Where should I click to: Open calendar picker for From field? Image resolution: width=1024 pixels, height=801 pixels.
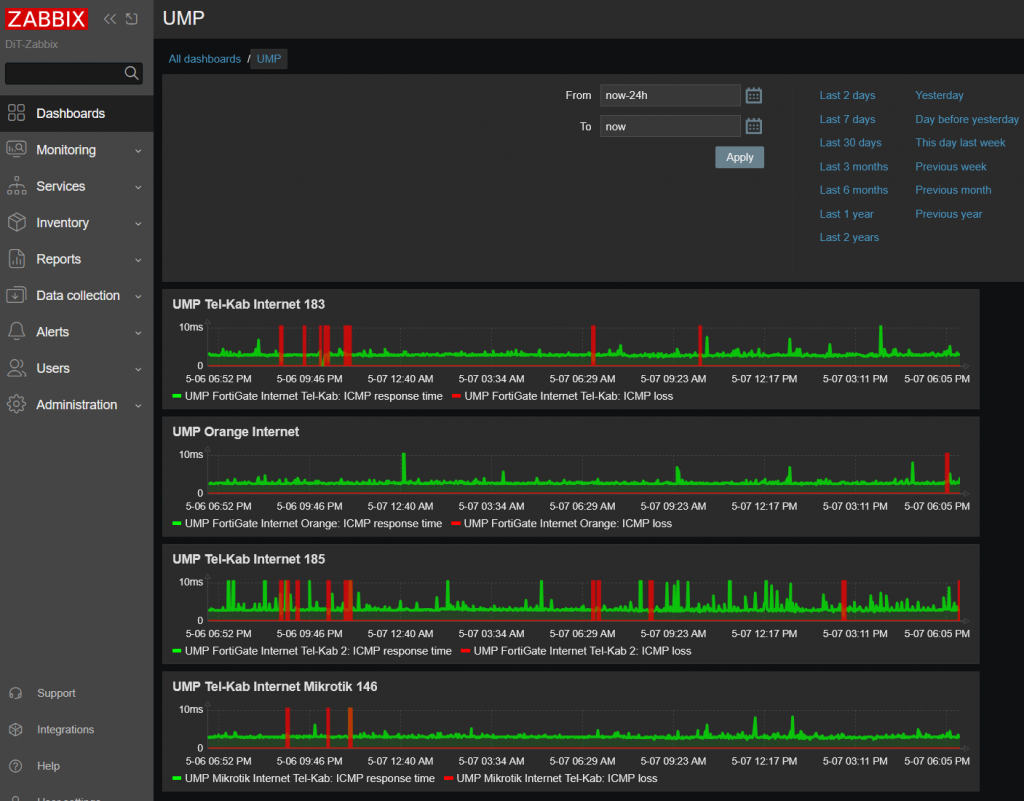(754, 95)
